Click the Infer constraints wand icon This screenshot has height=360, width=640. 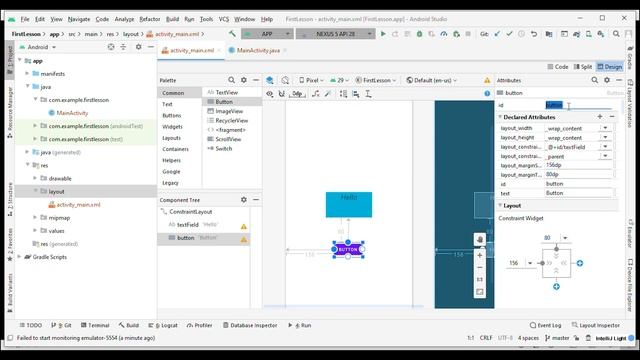328,94
